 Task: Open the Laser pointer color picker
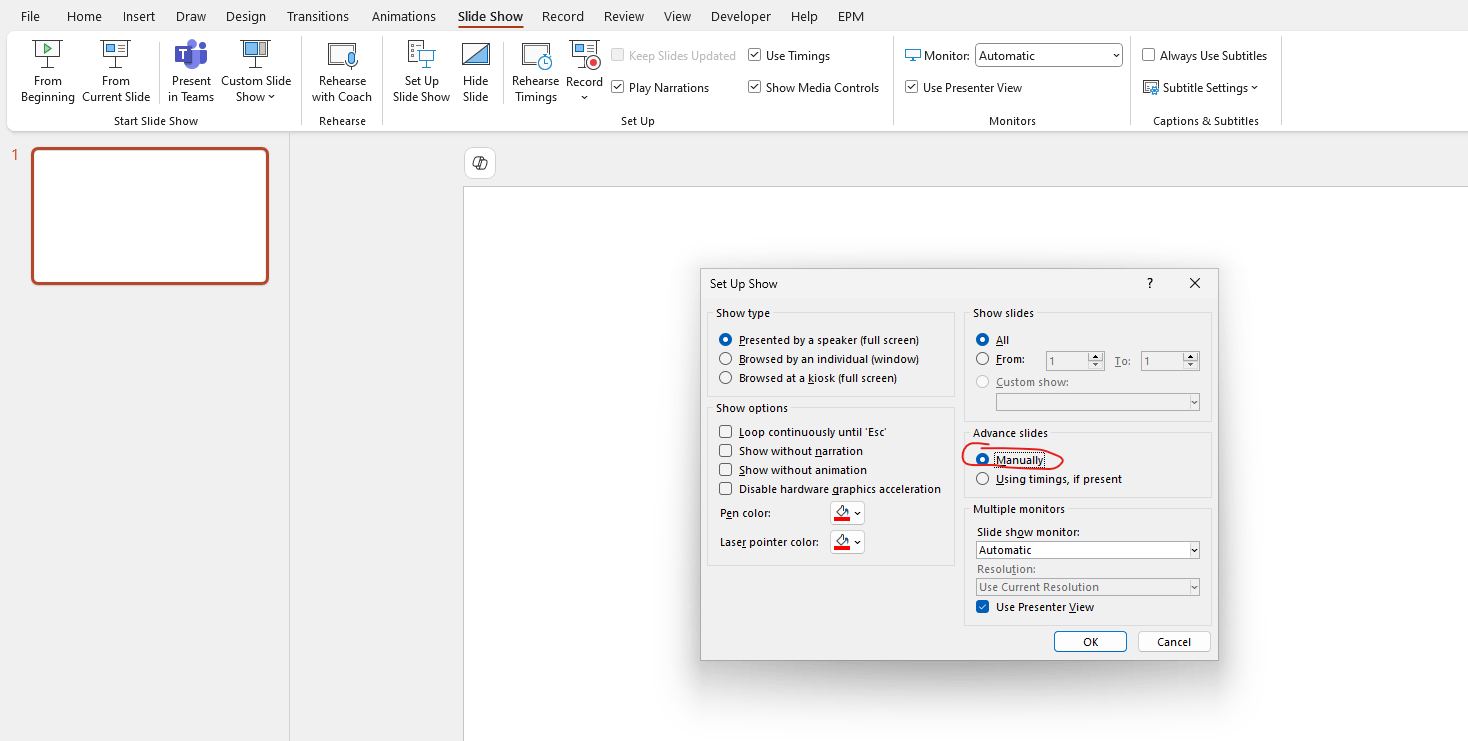pos(847,542)
